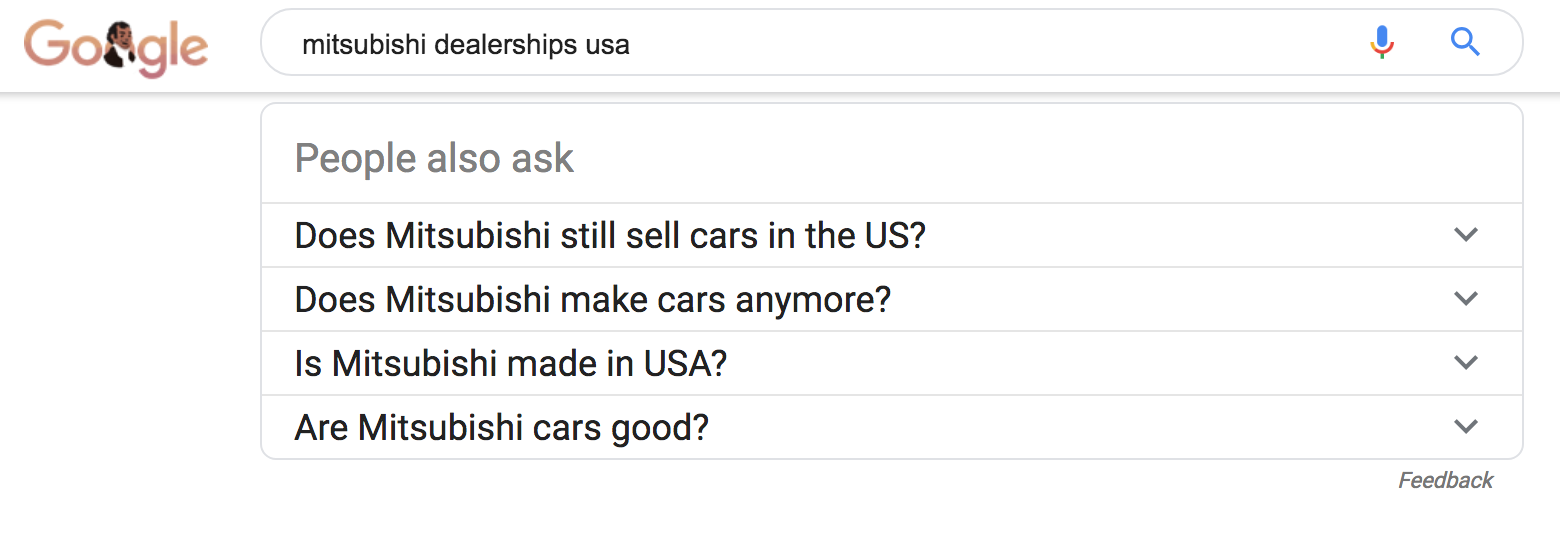The image size is (1560, 534).
Task: Open the "Does Mitsubishi make cars anymore?" question
Action: pyautogui.click(x=592, y=300)
